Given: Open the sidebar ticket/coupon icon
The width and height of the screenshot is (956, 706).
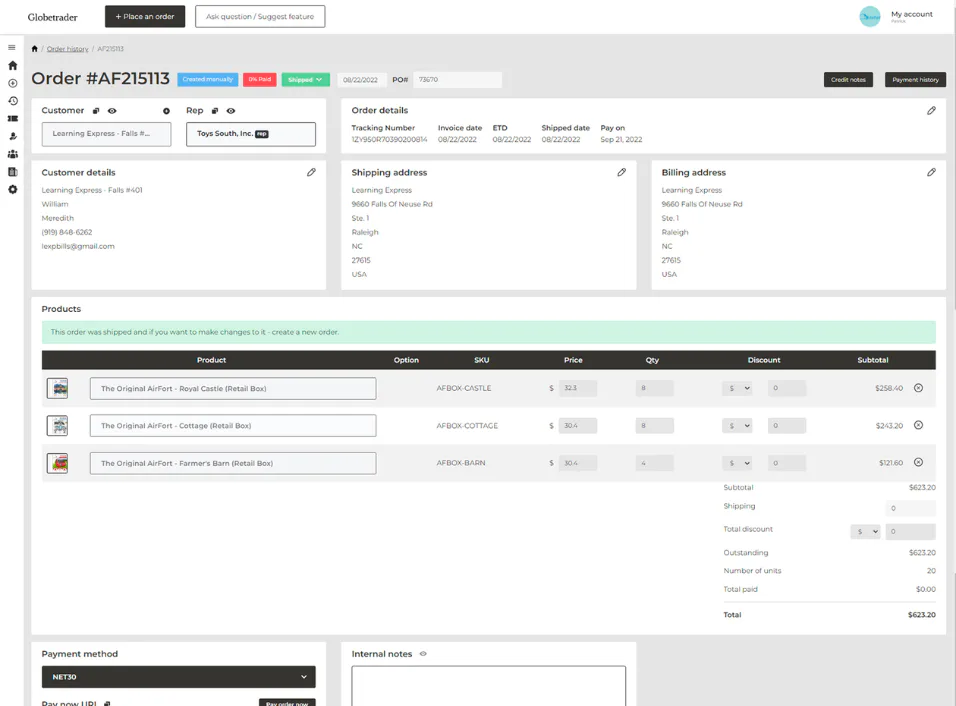Looking at the screenshot, I should click(12, 118).
